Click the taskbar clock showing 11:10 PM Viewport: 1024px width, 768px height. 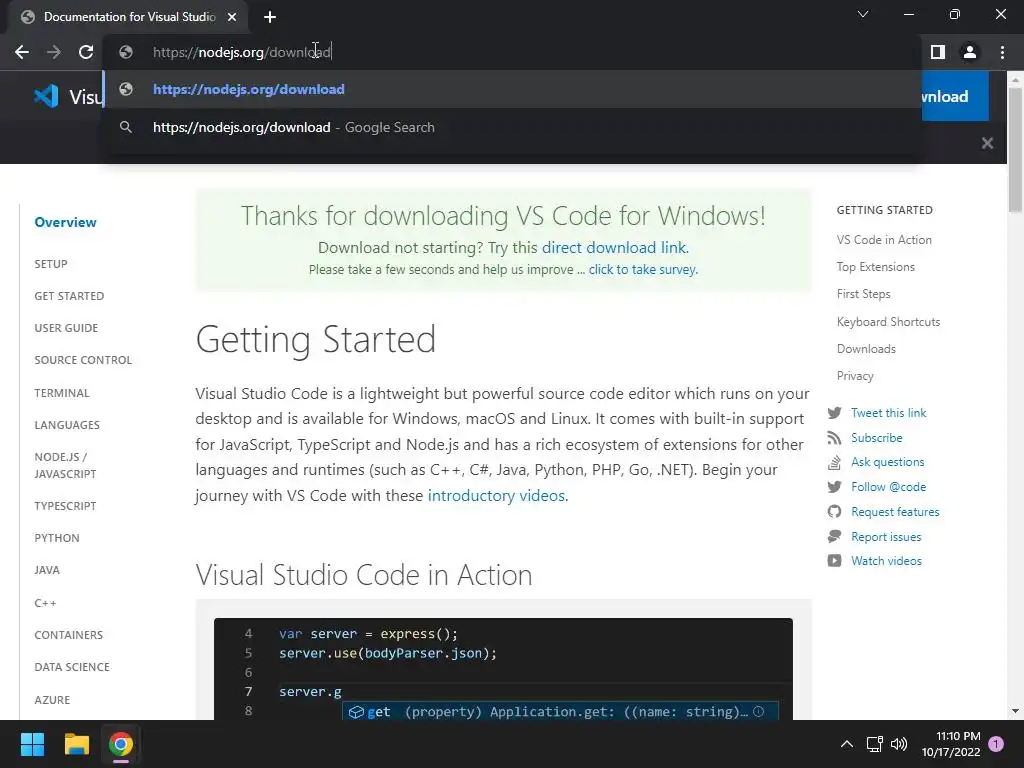pyautogui.click(x=951, y=744)
